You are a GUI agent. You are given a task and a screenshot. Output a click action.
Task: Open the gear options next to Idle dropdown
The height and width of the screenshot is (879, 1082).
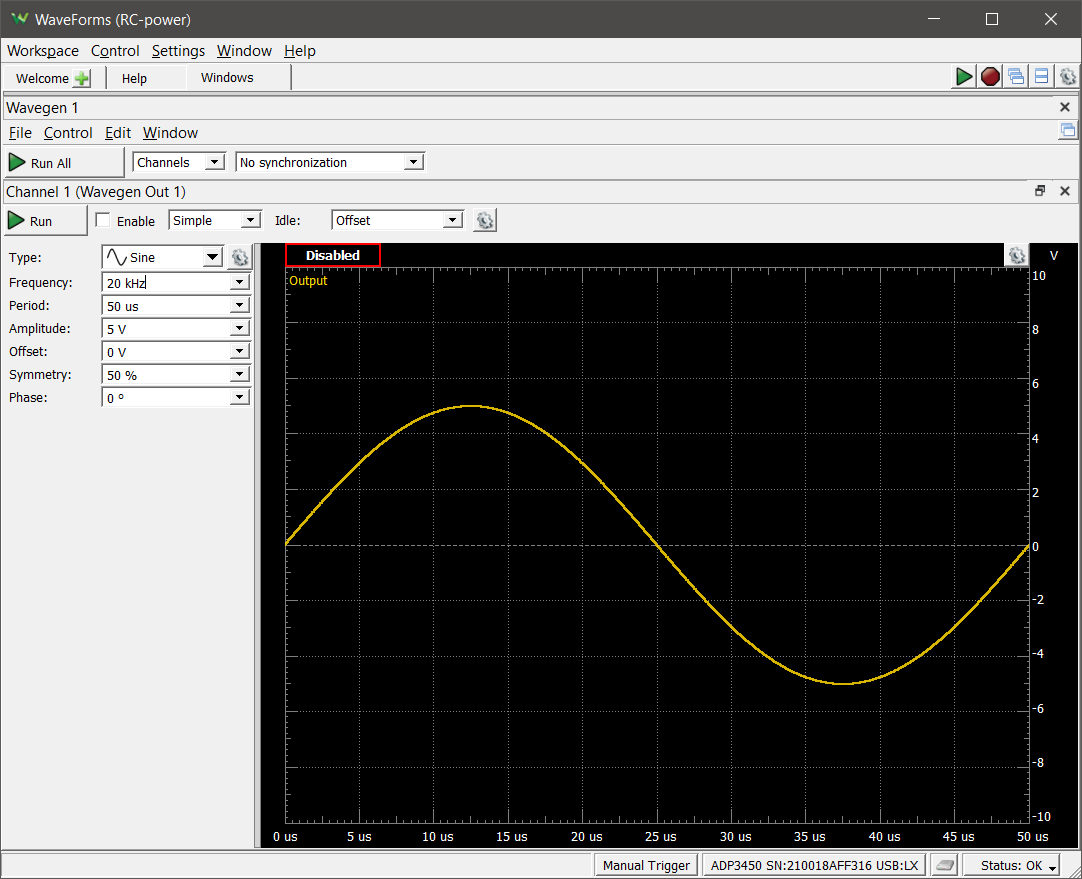coord(485,220)
